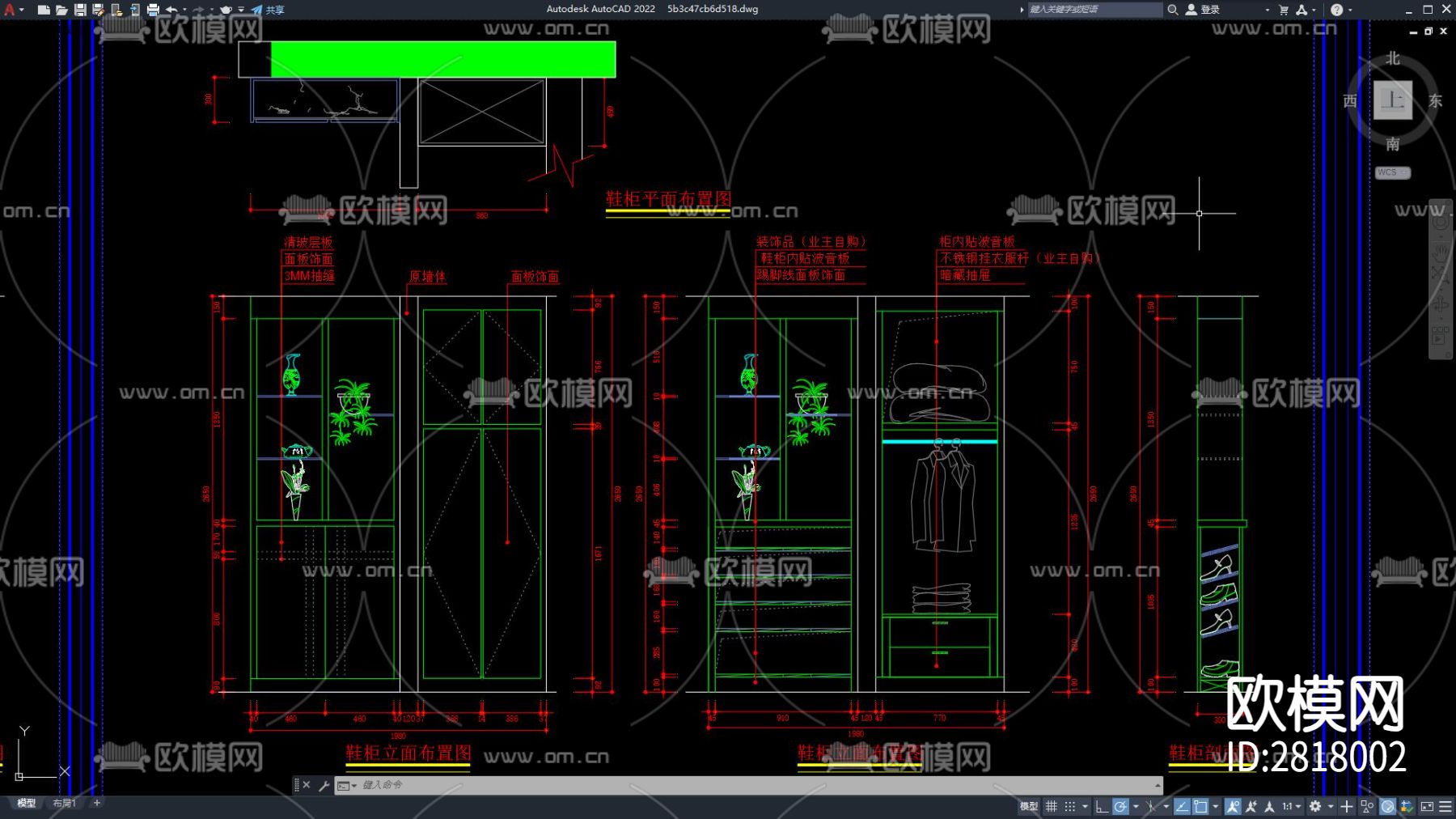The image size is (1456, 819).
Task: Click 南 on the ViewCube compass
Action: 1392,144
